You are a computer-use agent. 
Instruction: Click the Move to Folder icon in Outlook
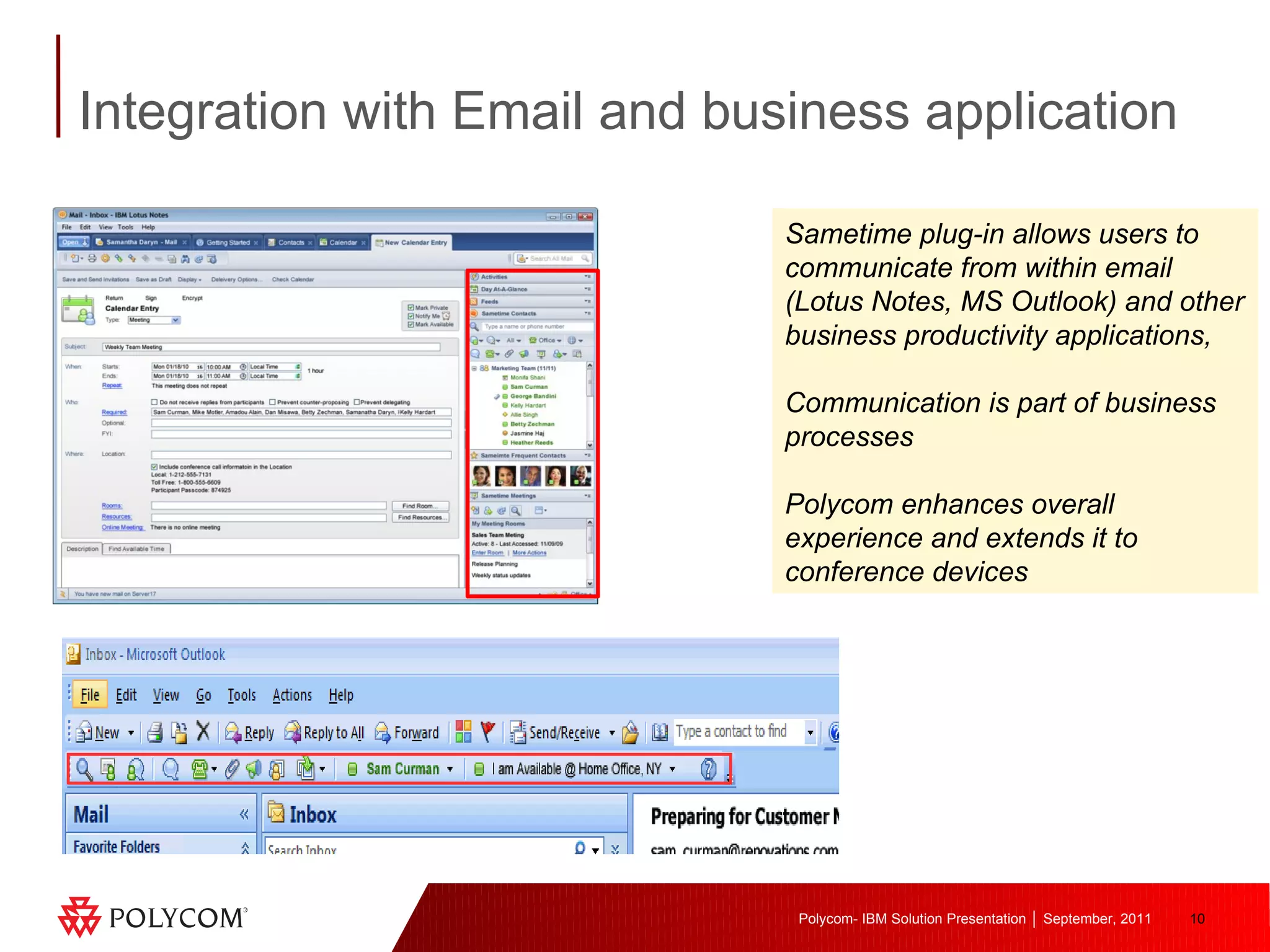(x=179, y=733)
